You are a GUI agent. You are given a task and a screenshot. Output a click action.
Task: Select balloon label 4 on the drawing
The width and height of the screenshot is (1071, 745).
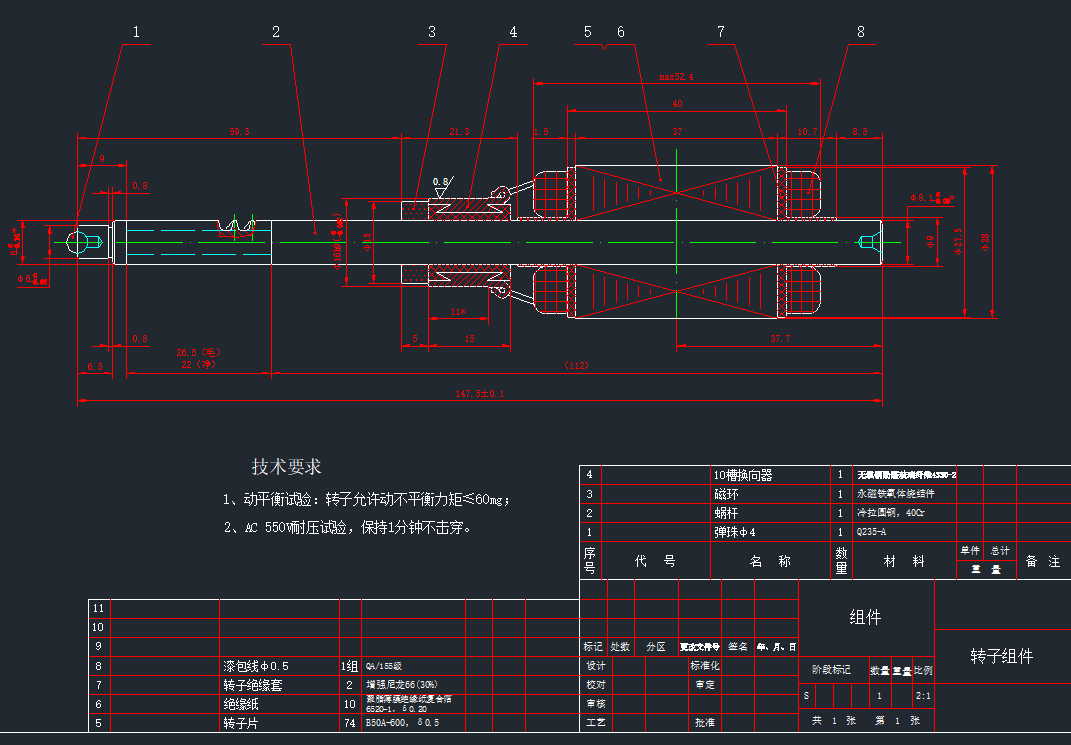coord(513,30)
